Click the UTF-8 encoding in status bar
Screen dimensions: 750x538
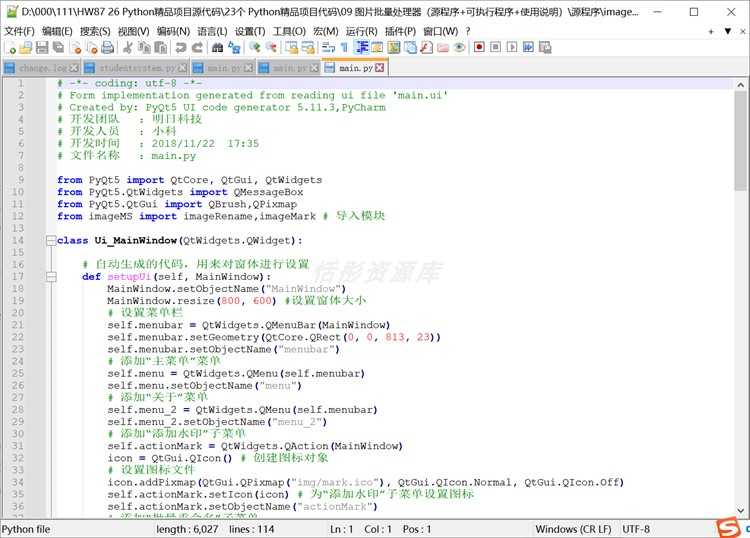coord(636,529)
